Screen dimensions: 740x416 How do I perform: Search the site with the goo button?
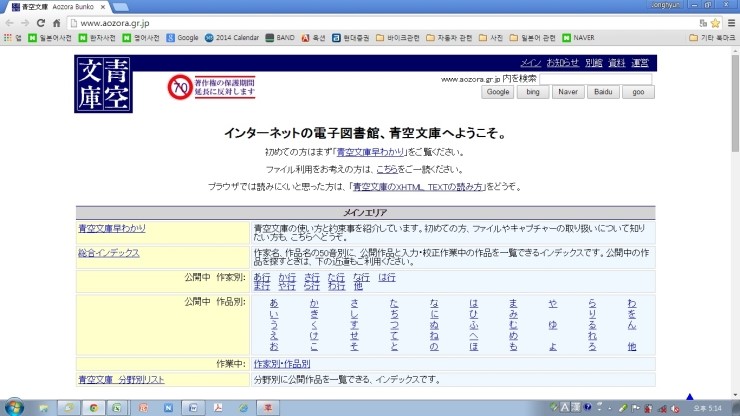tap(638, 92)
